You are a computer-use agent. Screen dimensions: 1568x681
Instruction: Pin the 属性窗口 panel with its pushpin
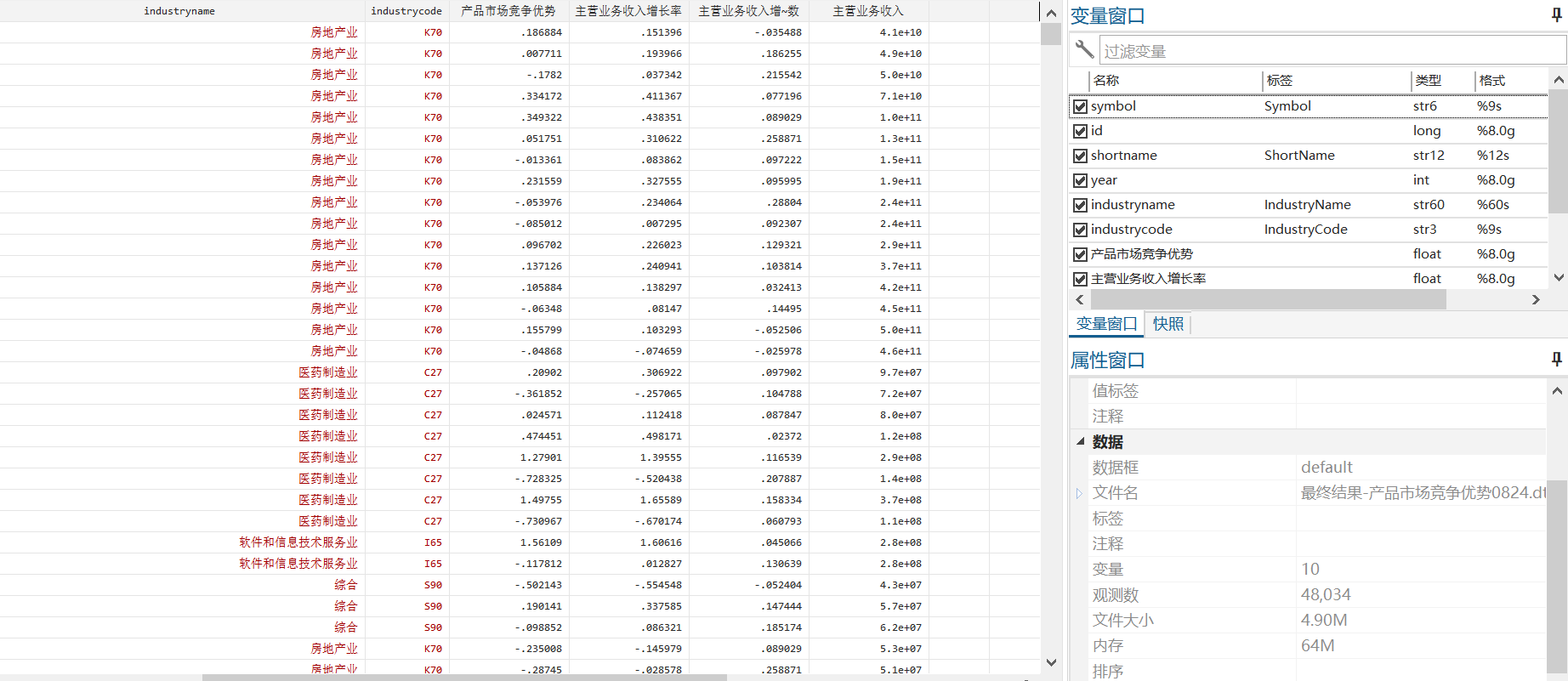point(1557,360)
